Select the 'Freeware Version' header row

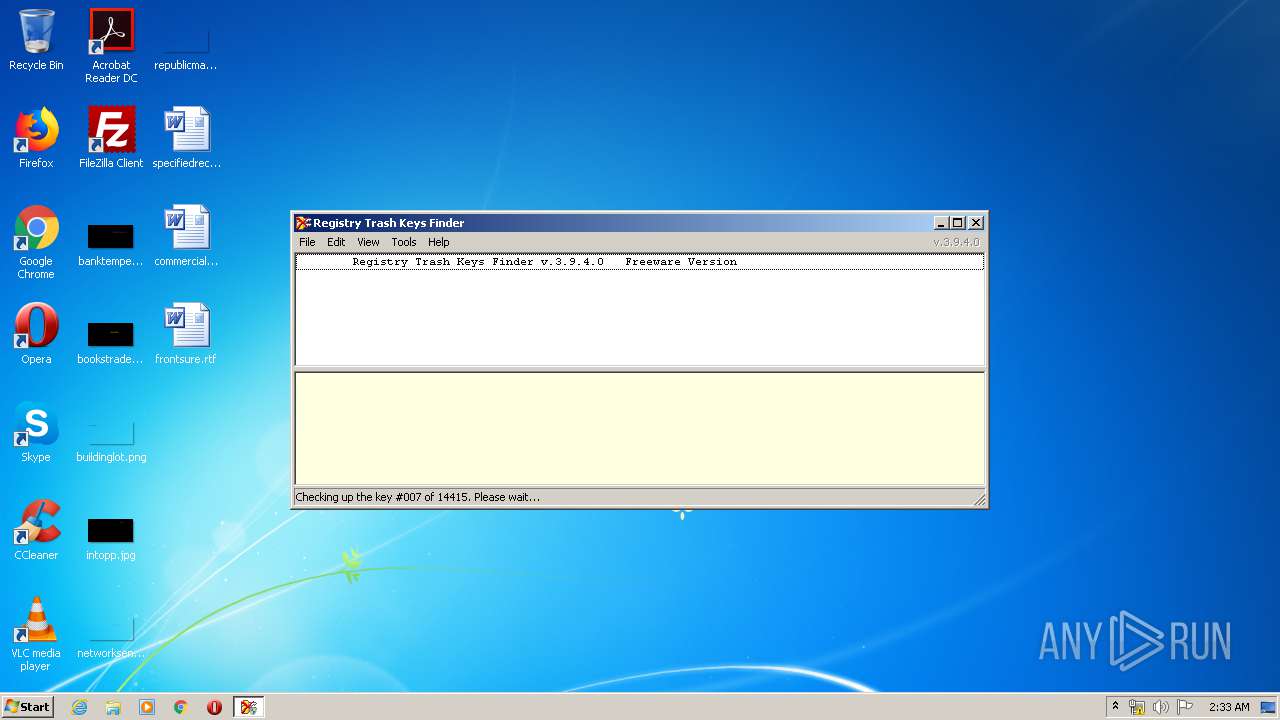640,262
